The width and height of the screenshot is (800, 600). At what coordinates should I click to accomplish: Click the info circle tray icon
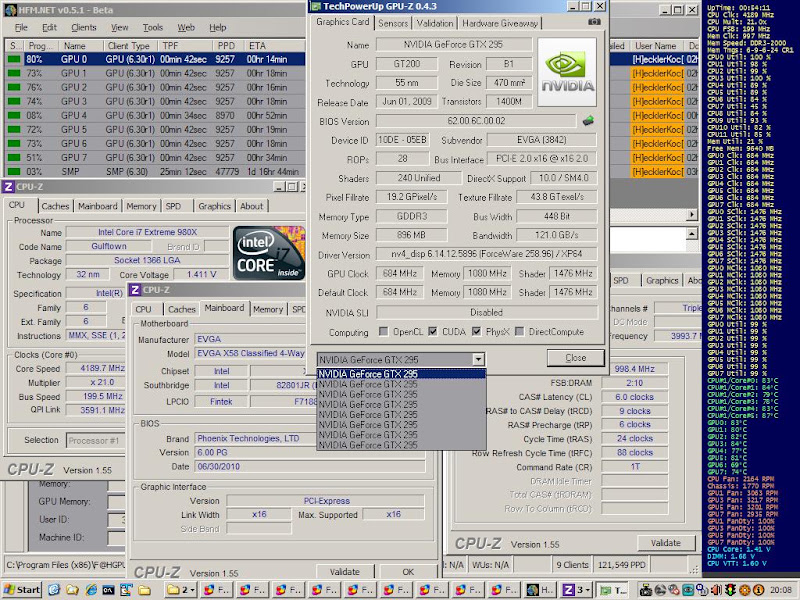tap(759, 590)
